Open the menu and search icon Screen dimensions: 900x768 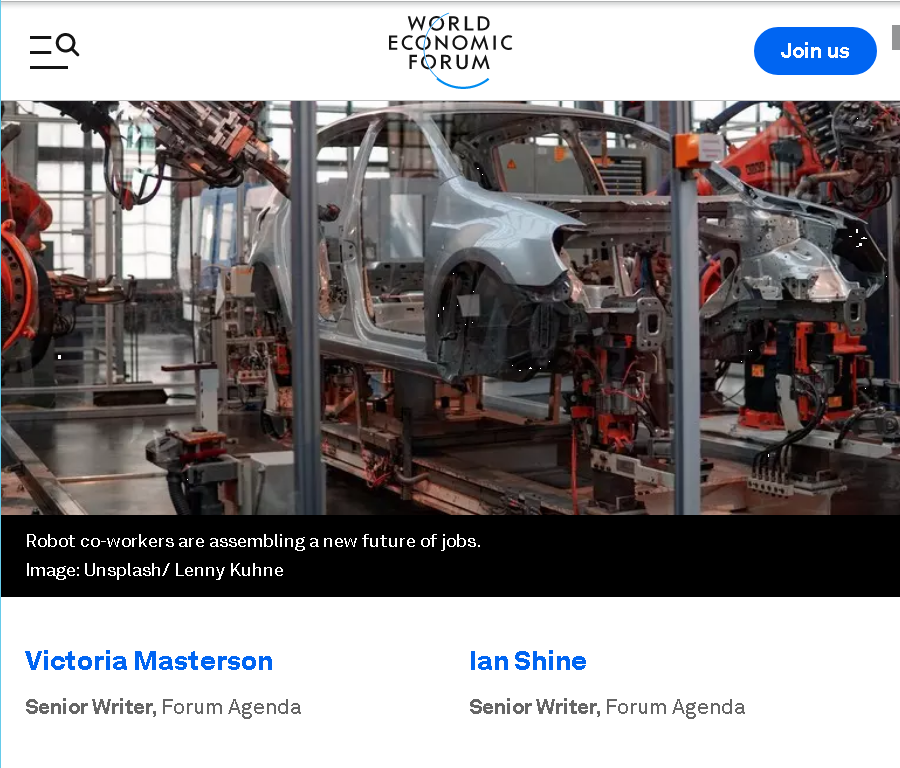54,51
